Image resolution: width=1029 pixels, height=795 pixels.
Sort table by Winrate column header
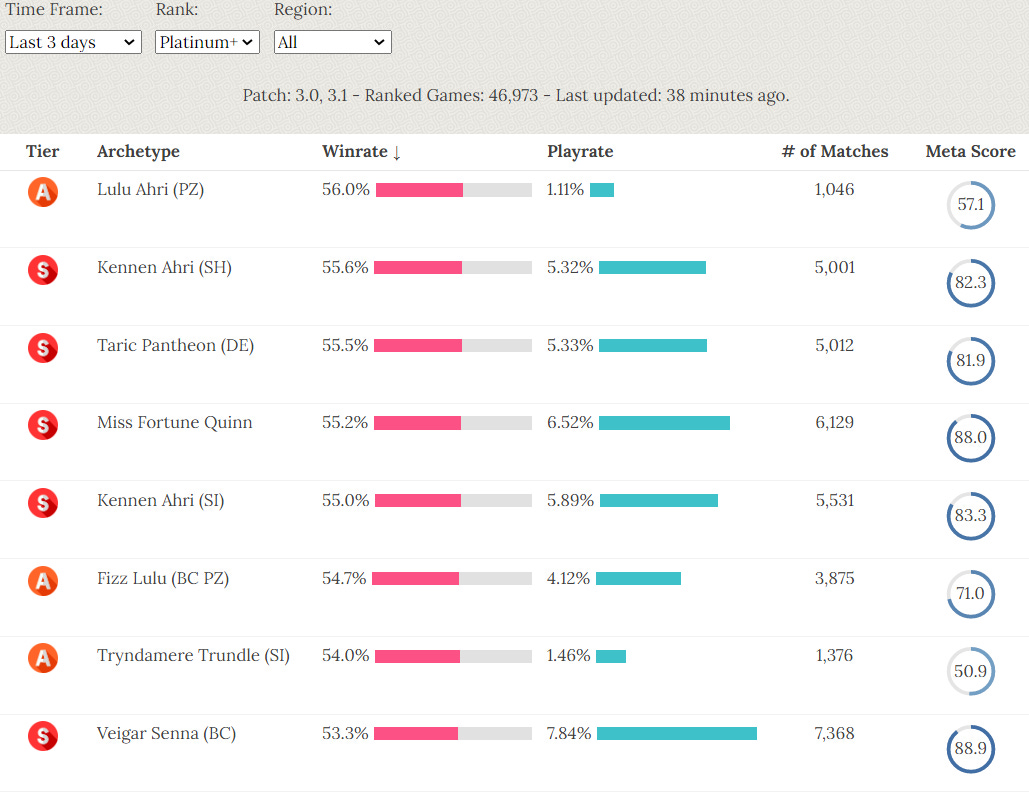(362, 152)
